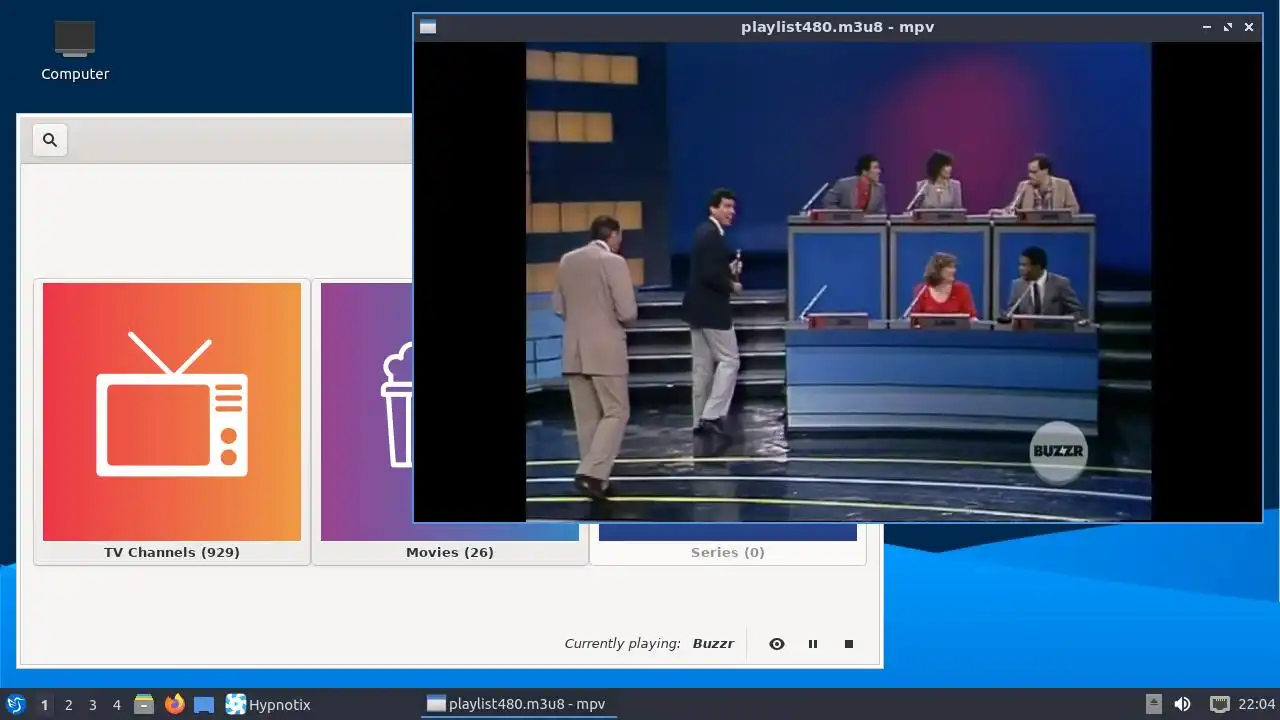Click the 22:04 panel clock

coord(1257,704)
